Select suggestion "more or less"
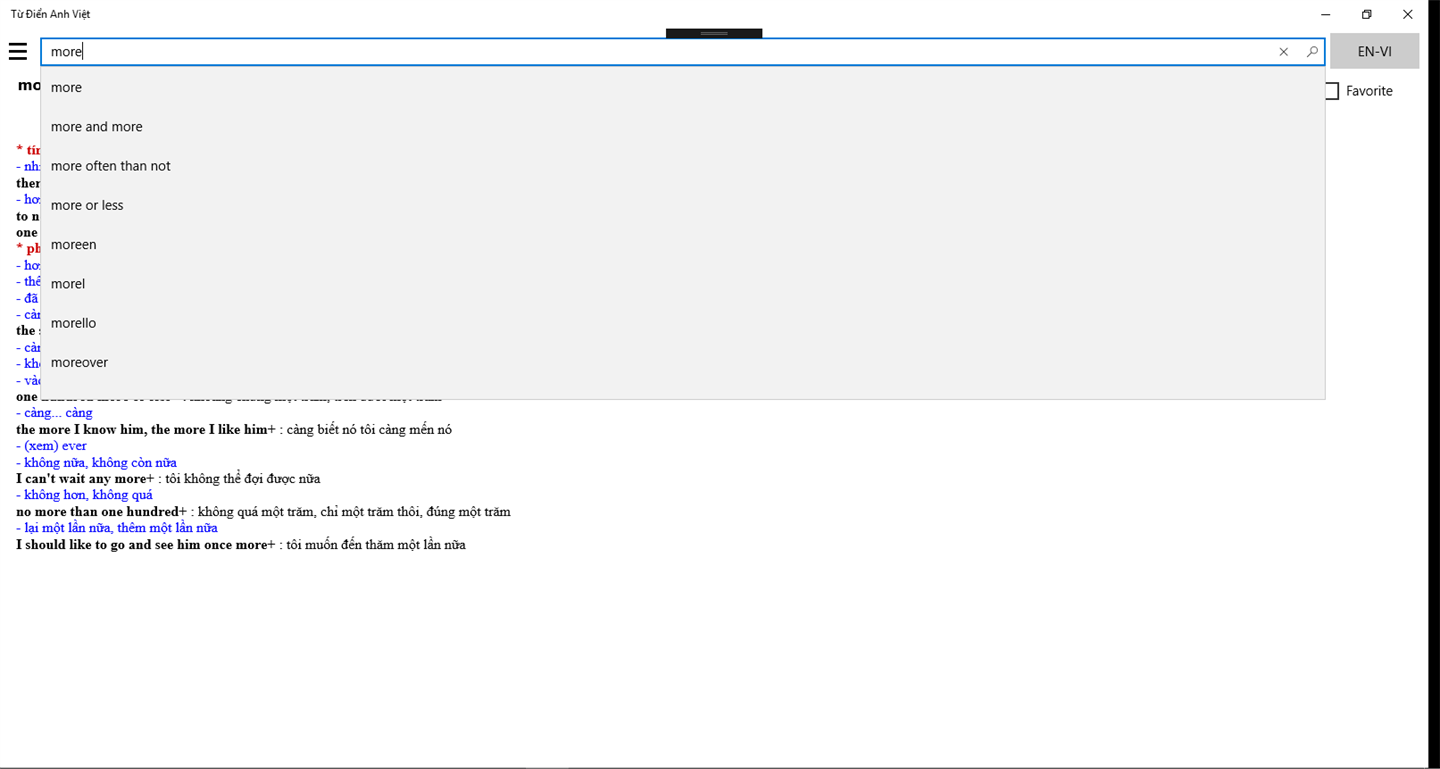Screen dimensions: 1440x769 click(683, 205)
